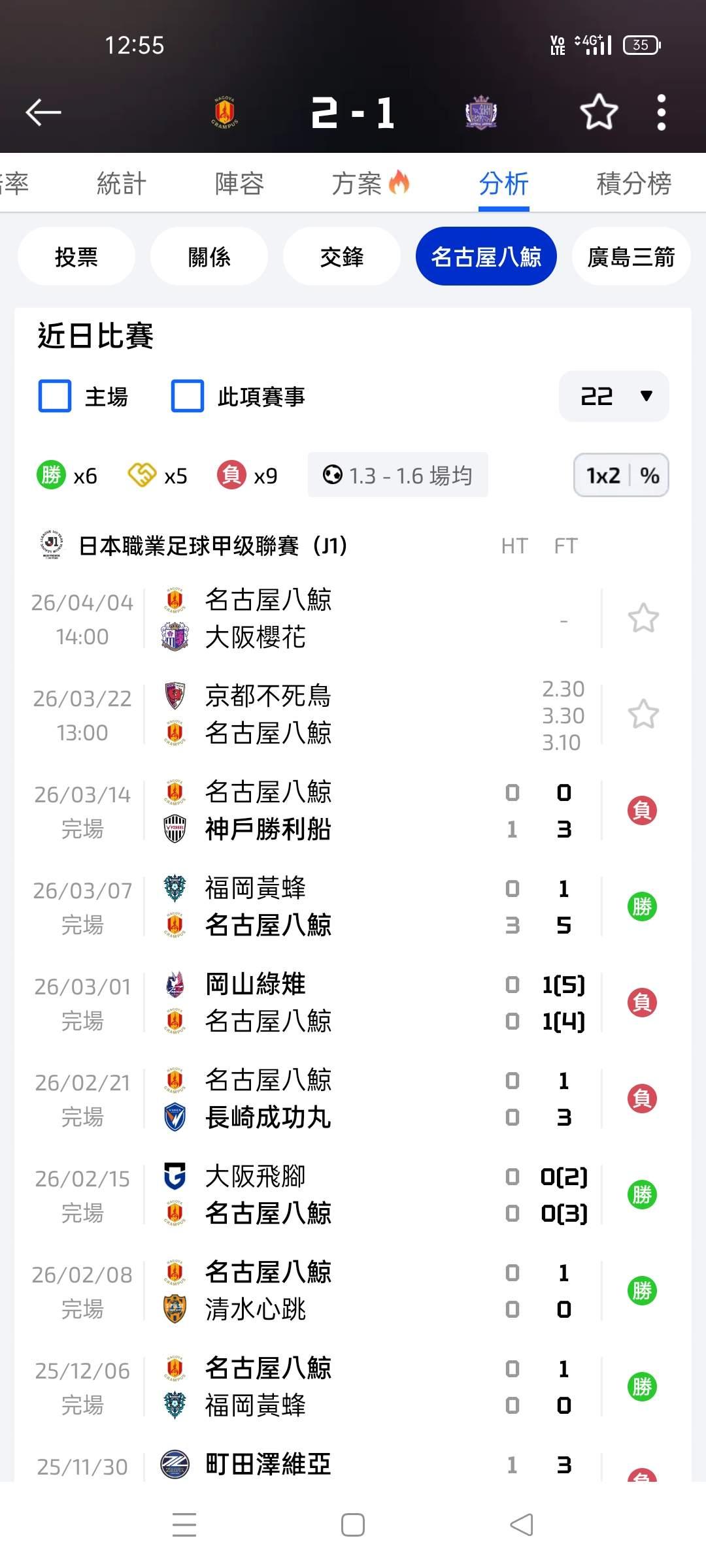Tap the Sanfrecce Hiroshima crest in header
The height and width of the screenshot is (1568, 706).
(481, 112)
